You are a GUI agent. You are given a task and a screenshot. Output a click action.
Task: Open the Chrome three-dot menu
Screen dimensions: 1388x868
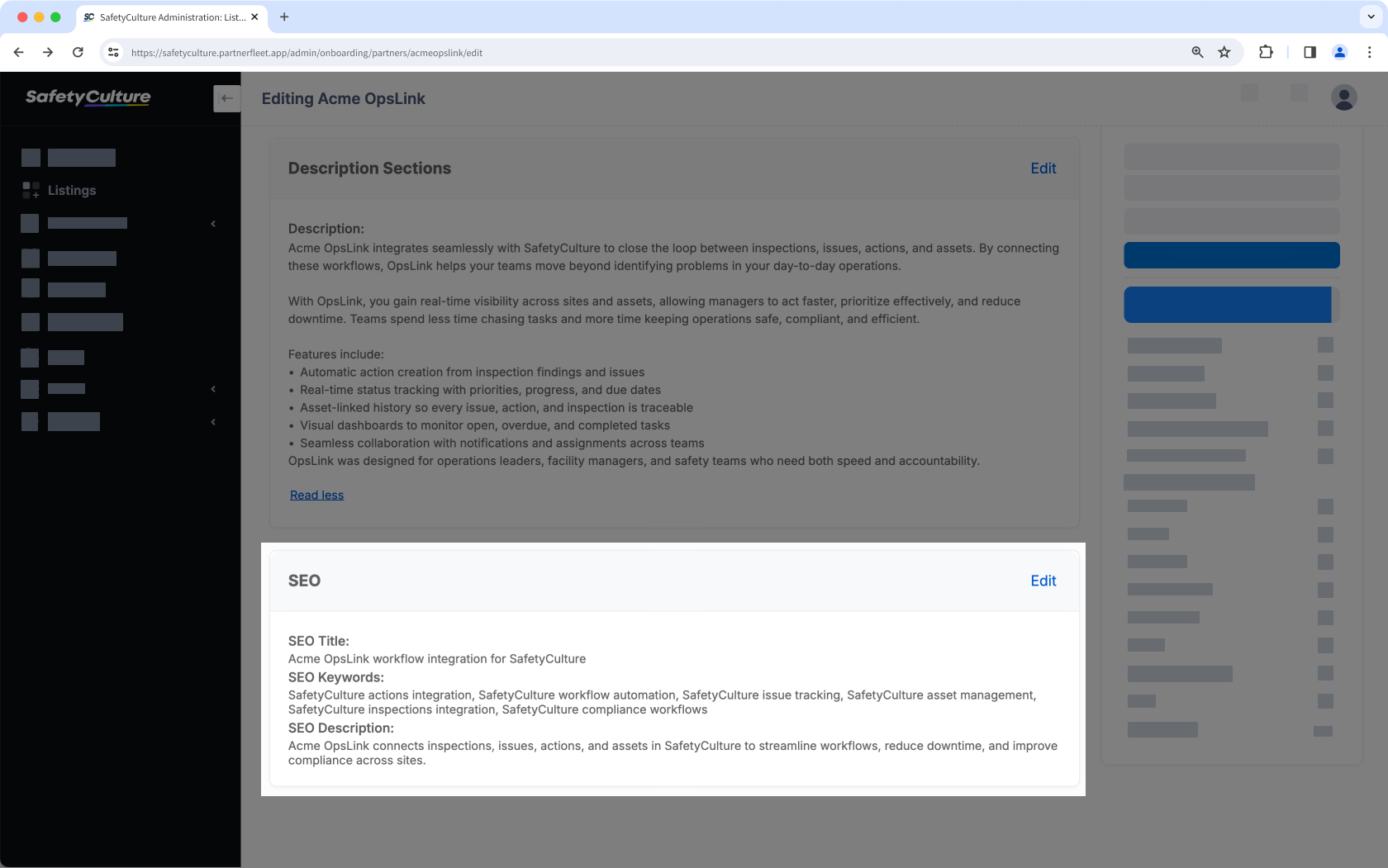(1369, 52)
